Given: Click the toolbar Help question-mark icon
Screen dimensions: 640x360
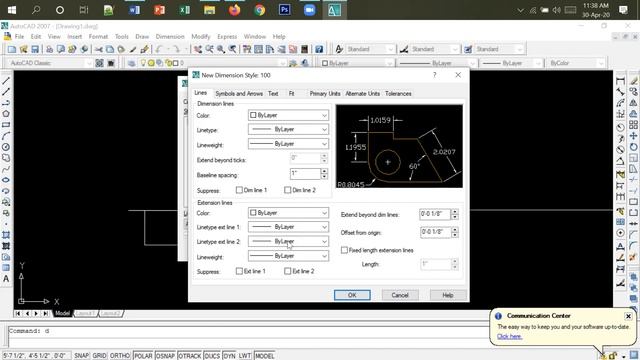Looking at the screenshot, I should coord(319,49).
